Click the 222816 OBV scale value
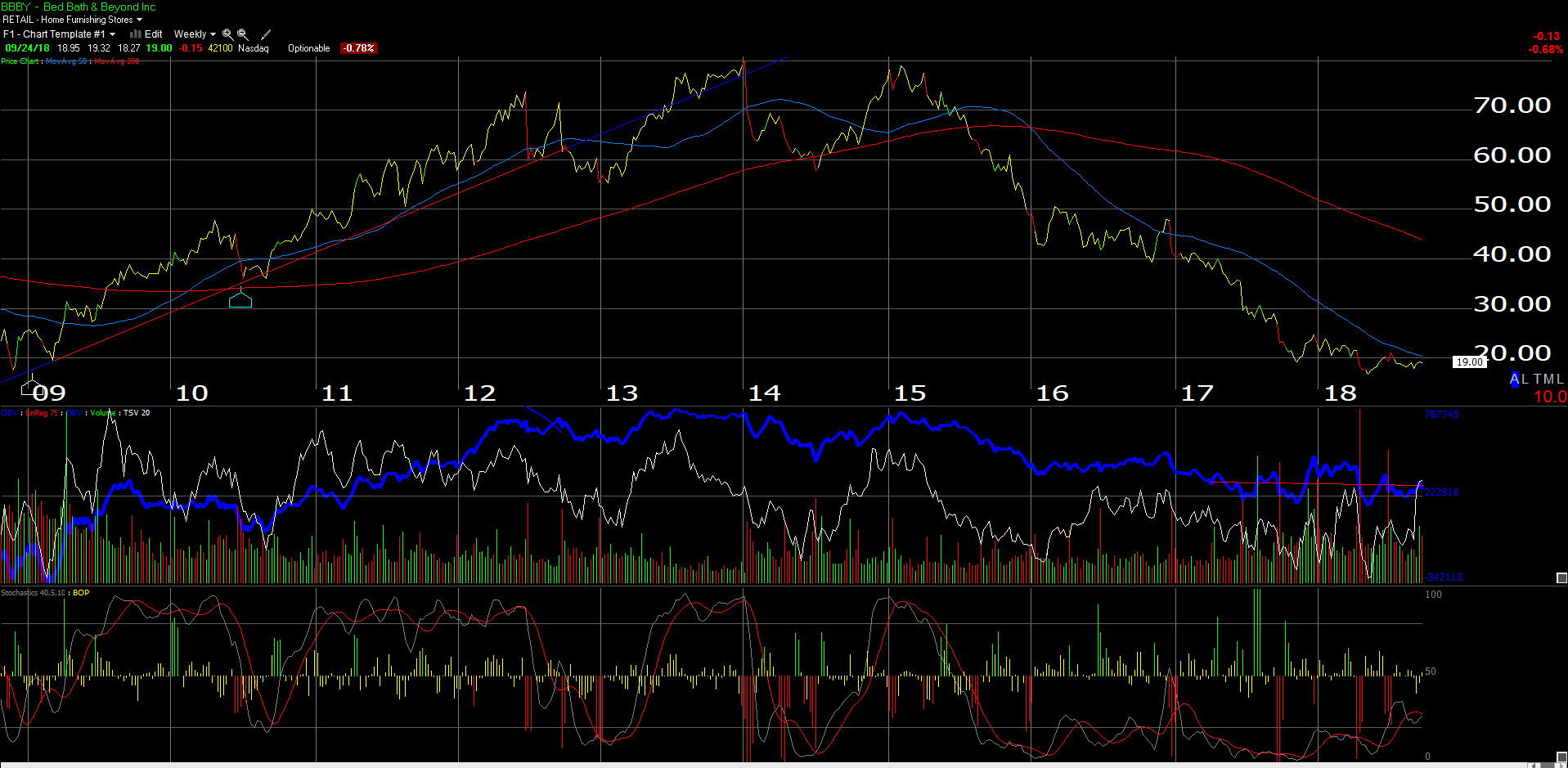Image resolution: width=1568 pixels, height=768 pixels. pyautogui.click(x=1441, y=492)
